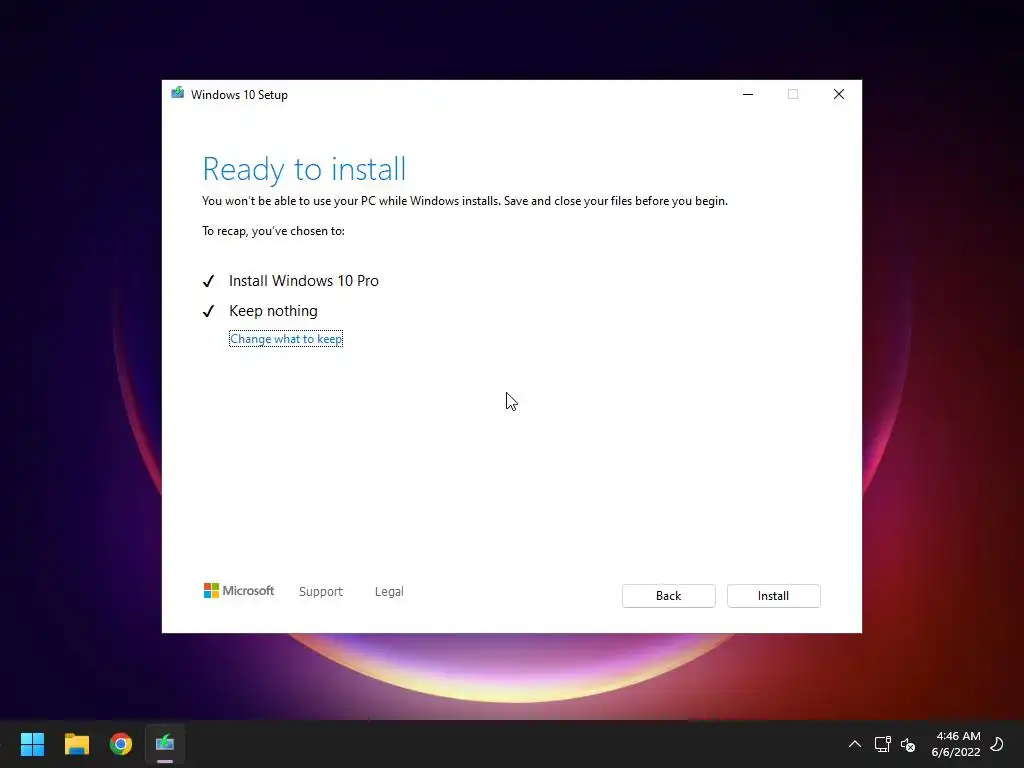Click the Windows 10 Setup title icon
This screenshot has width=1024, height=768.
point(178,93)
